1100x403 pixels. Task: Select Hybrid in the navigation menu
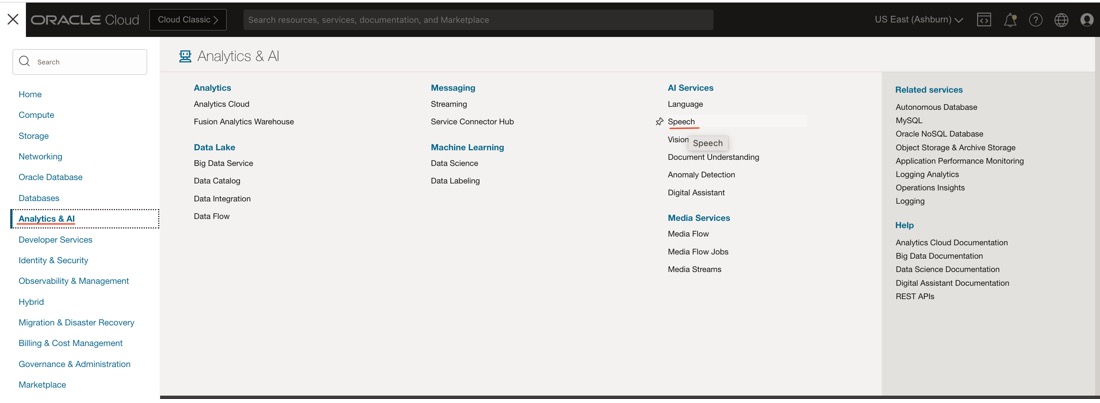coord(31,302)
